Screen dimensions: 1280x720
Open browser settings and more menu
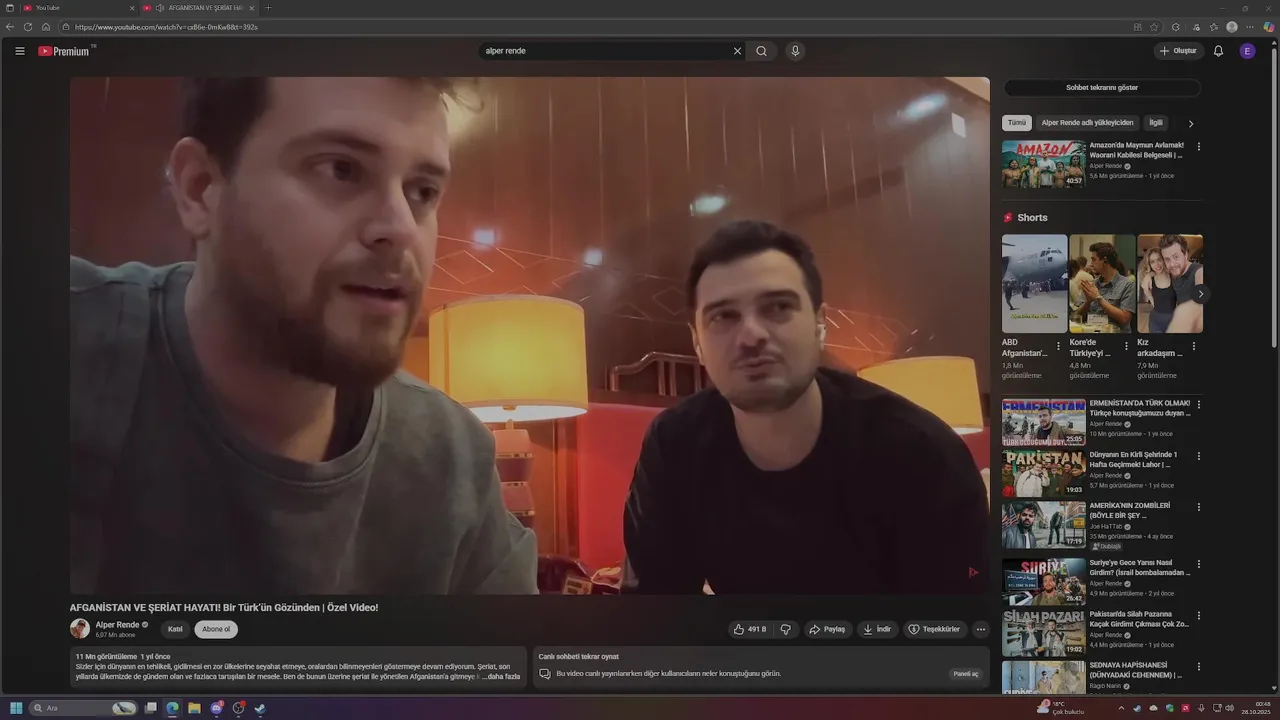(1250, 27)
